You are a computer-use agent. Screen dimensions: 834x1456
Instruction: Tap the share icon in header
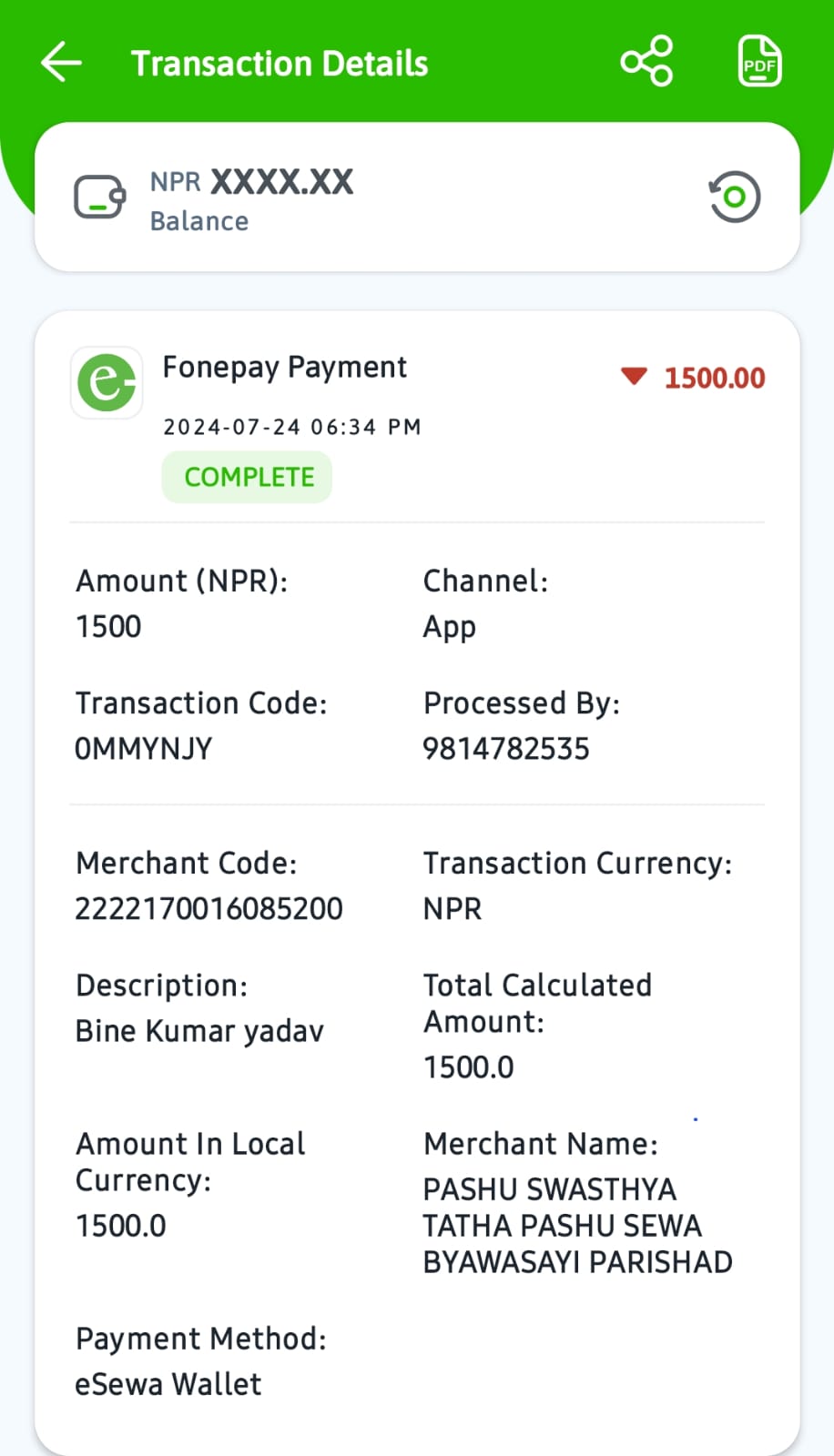click(646, 62)
